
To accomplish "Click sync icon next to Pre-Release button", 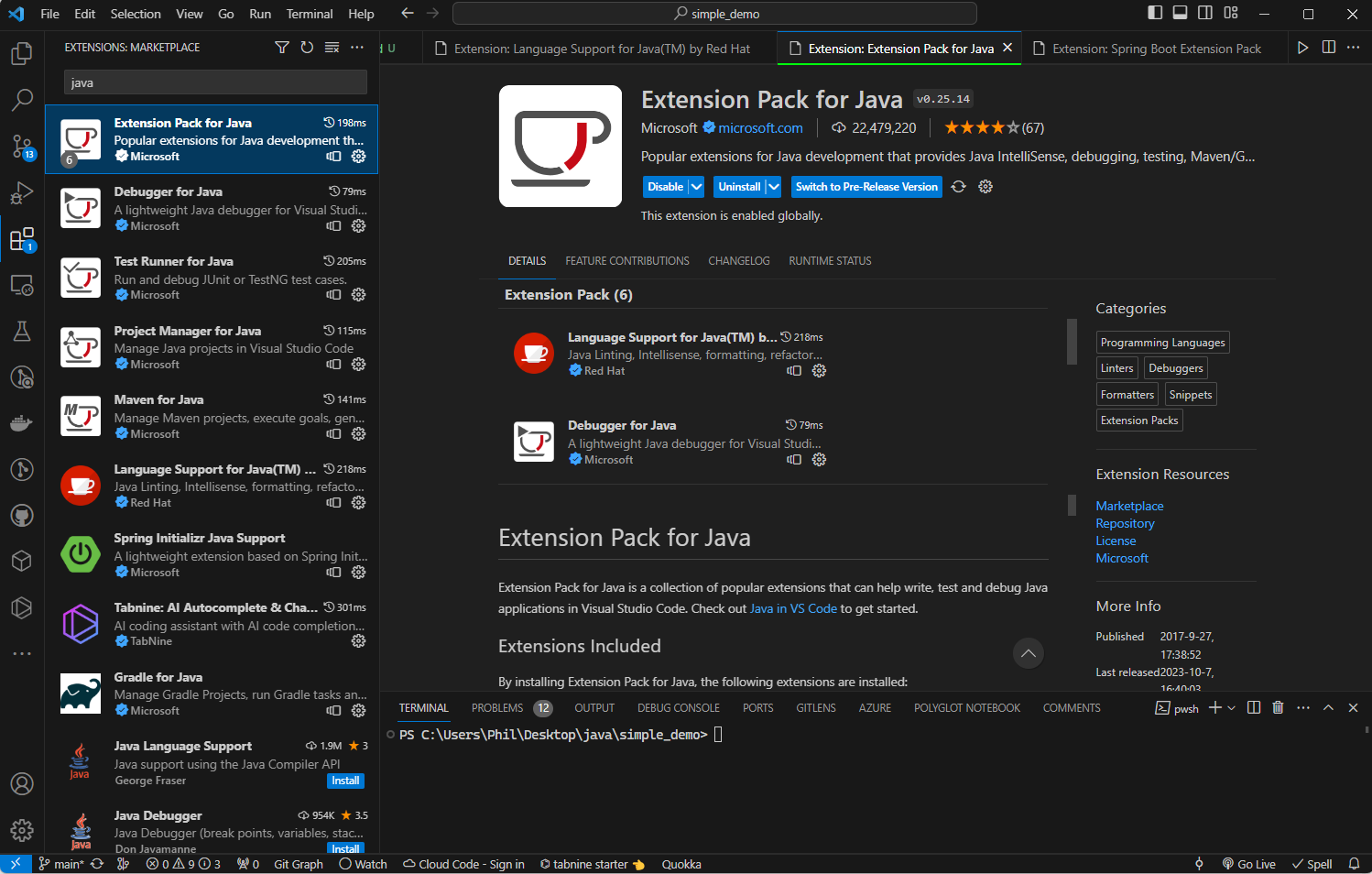I will tap(958, 187).
